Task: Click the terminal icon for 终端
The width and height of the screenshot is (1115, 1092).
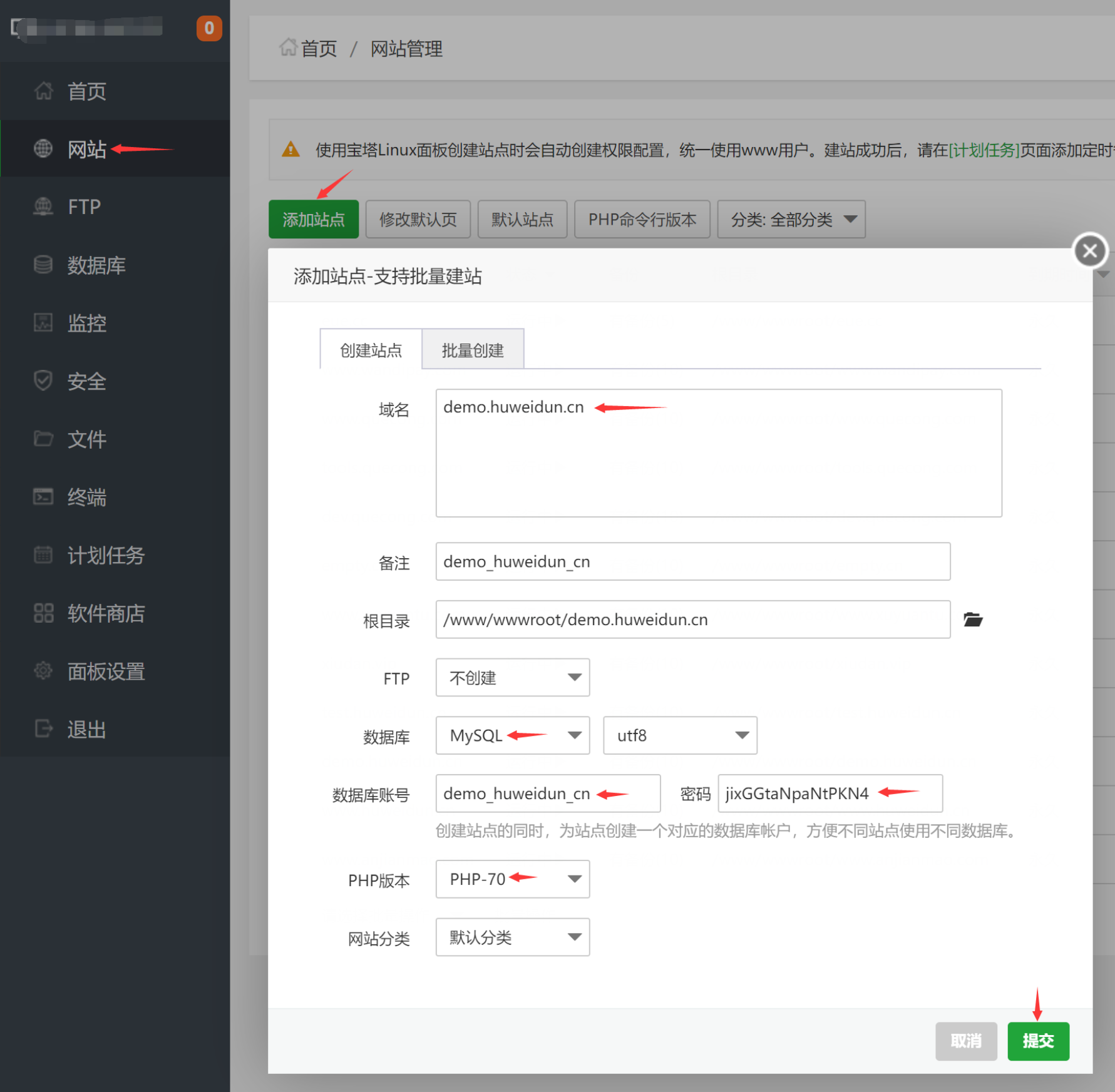Action: point(43,497)
